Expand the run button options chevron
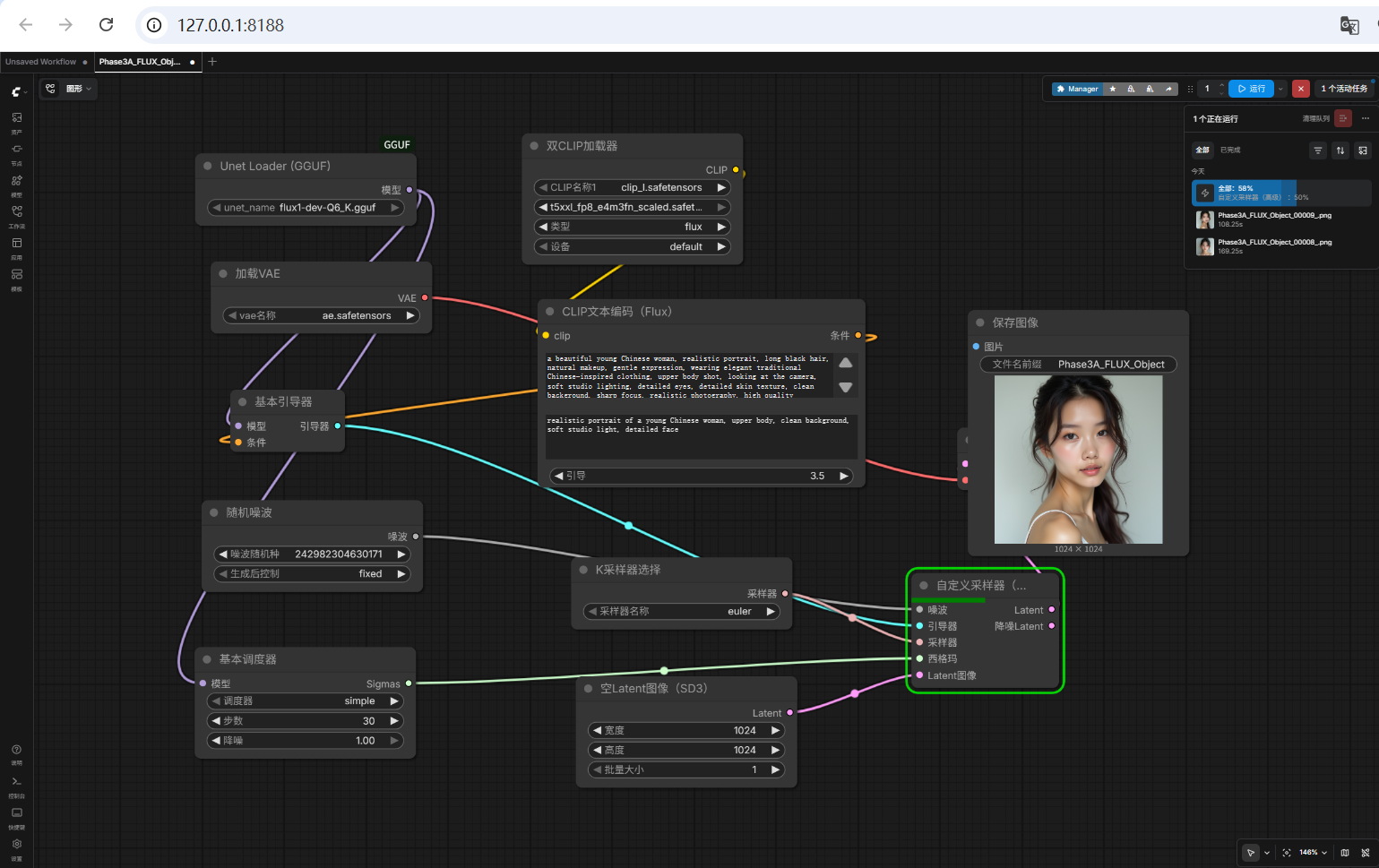1379x868 pixels. 1281,89
